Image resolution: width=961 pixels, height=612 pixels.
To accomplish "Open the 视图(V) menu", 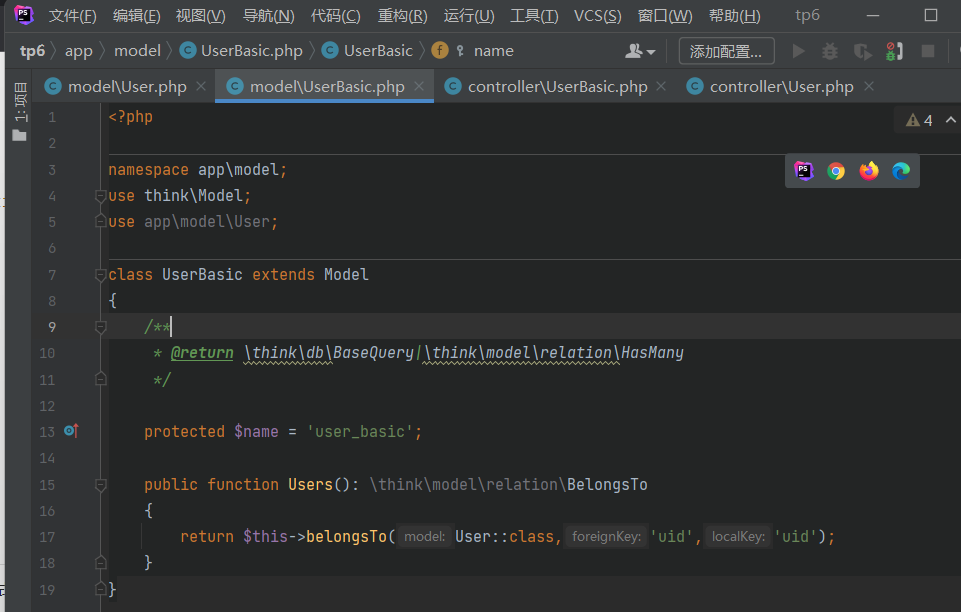I will (x=200, y=15).
